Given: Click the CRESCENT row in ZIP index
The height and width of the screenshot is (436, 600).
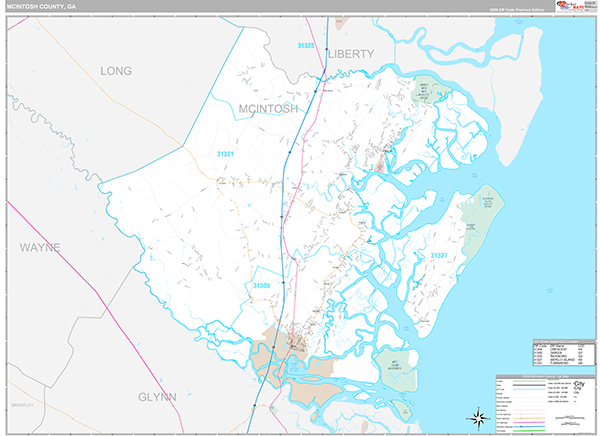Looking at the screenshot, I should (558, 349).
